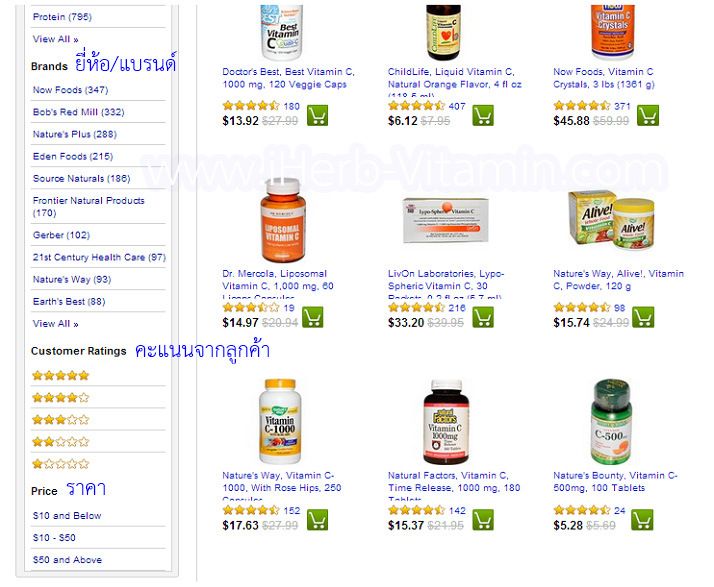
Task: Filter by Now Foods brand
Action: point(70,90)
